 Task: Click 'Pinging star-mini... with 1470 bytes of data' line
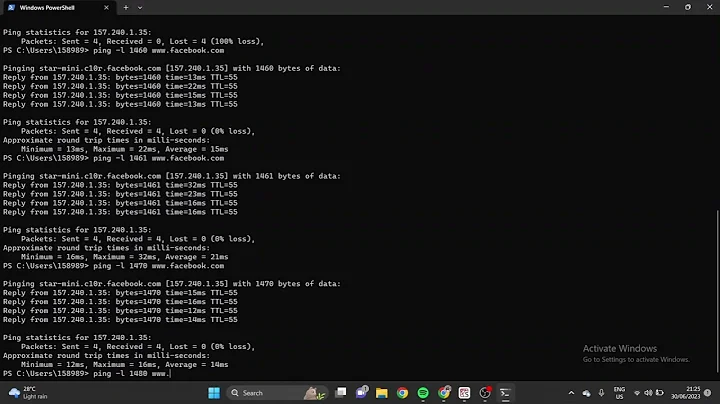(x=172, y=284)
